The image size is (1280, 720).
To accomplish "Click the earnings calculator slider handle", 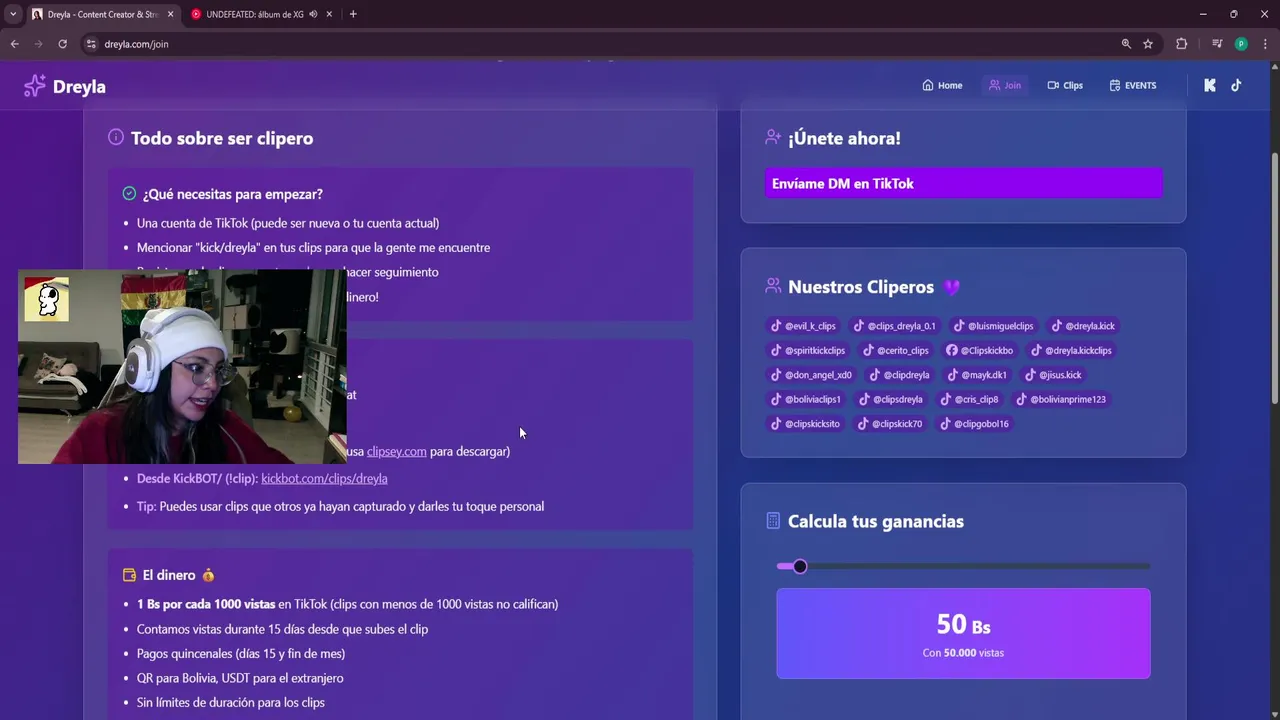I will [800, 567].
